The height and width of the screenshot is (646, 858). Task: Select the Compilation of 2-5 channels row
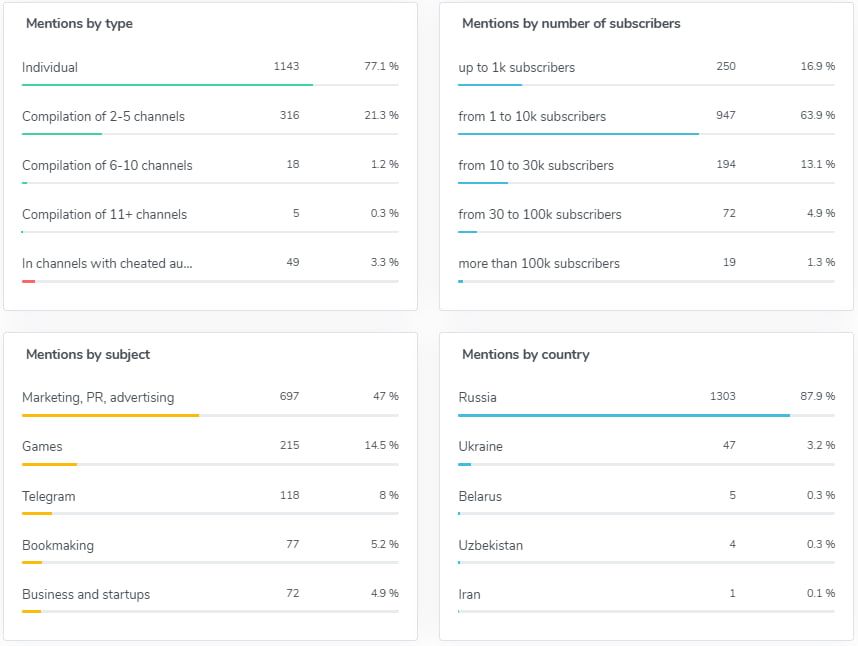point(103,116)
